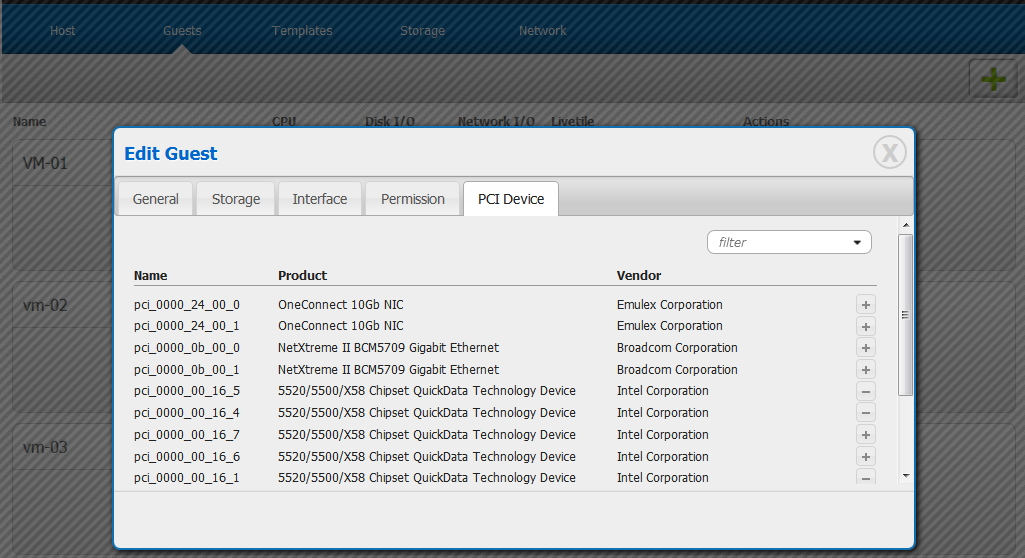
Task: Open Host in top navigation
Action: tap(63, 31)
